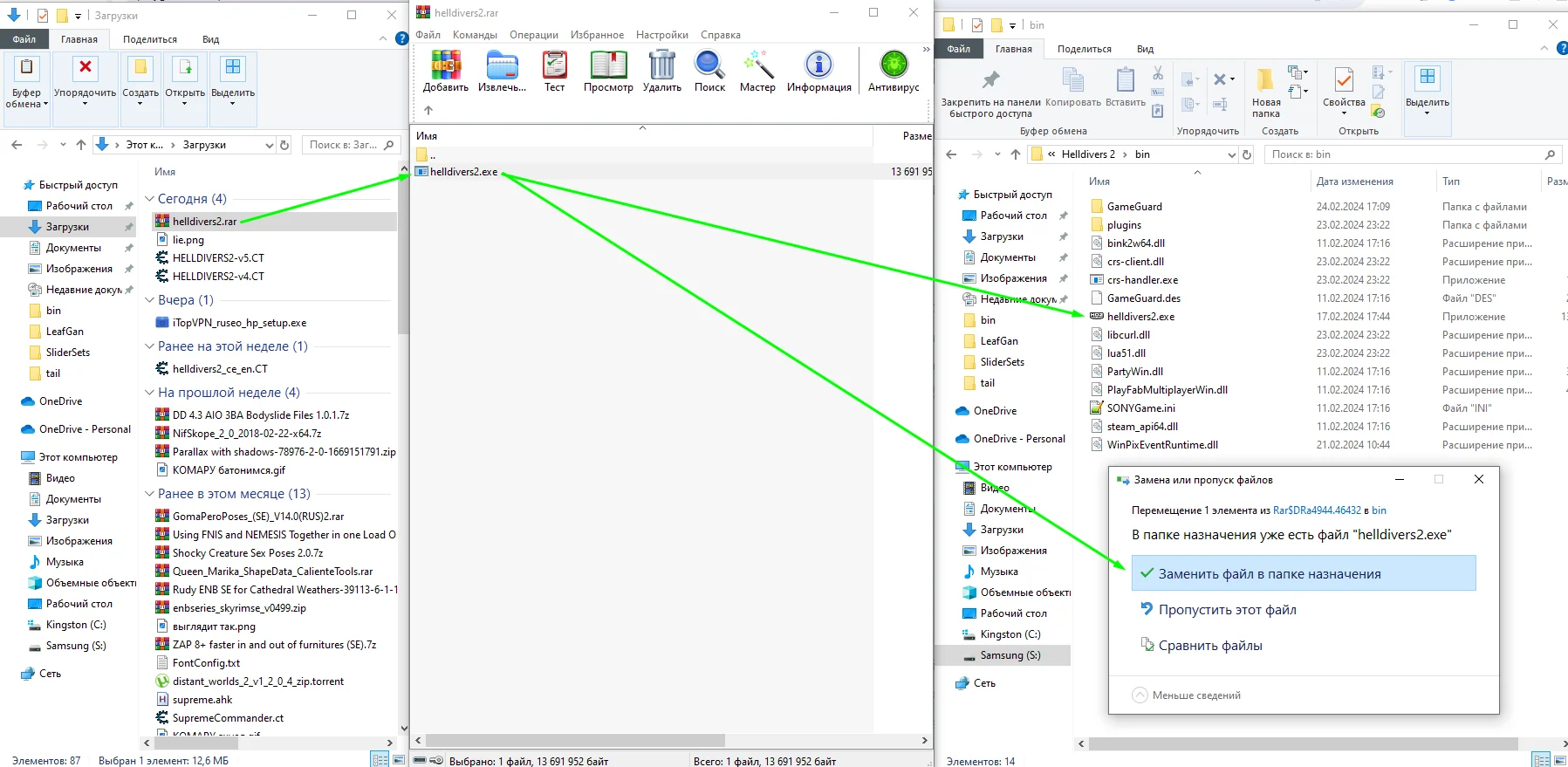
Task: Click Вставить in the bin window ribbon
Action: coord(1126,89)
